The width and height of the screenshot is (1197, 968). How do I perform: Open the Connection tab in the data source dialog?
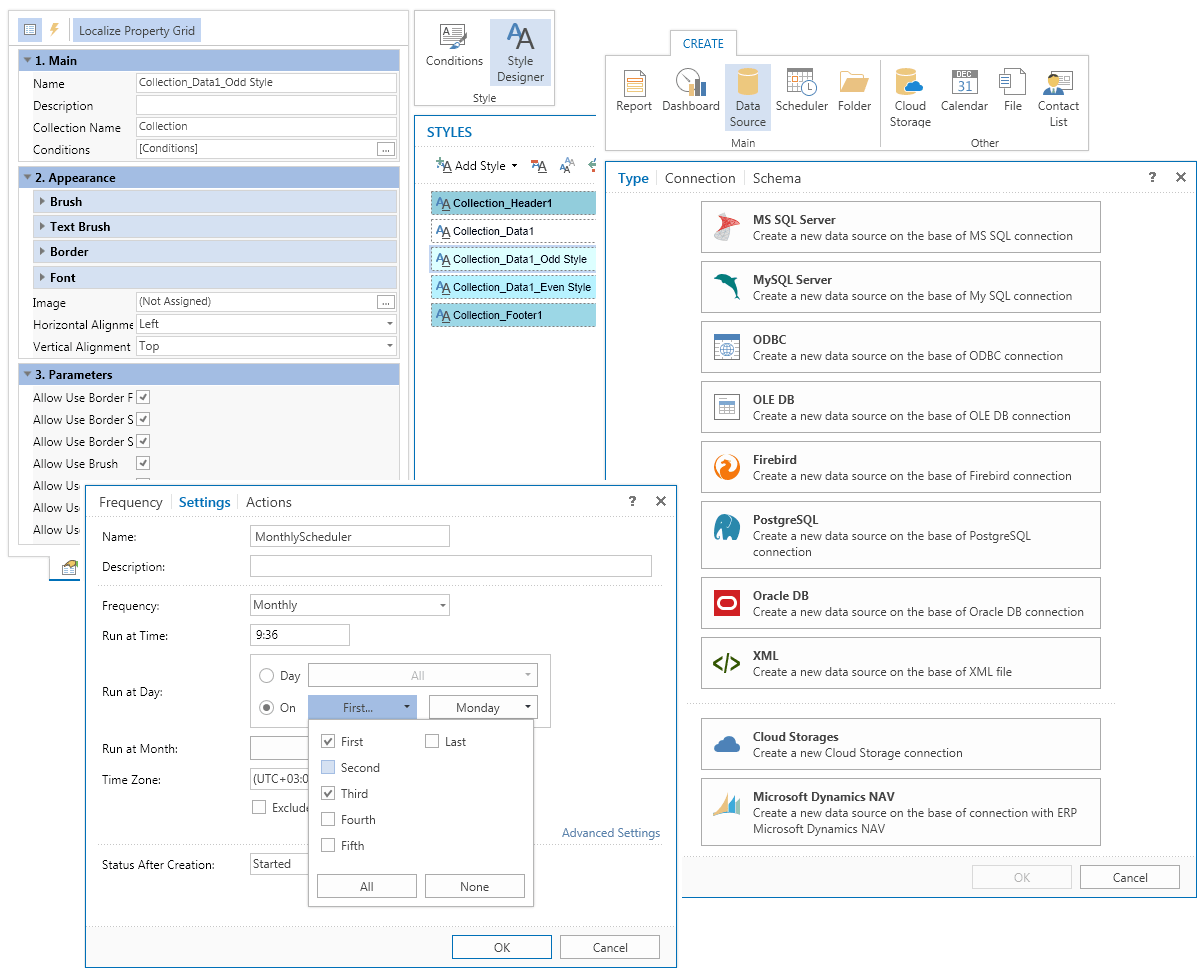(700, 178)
